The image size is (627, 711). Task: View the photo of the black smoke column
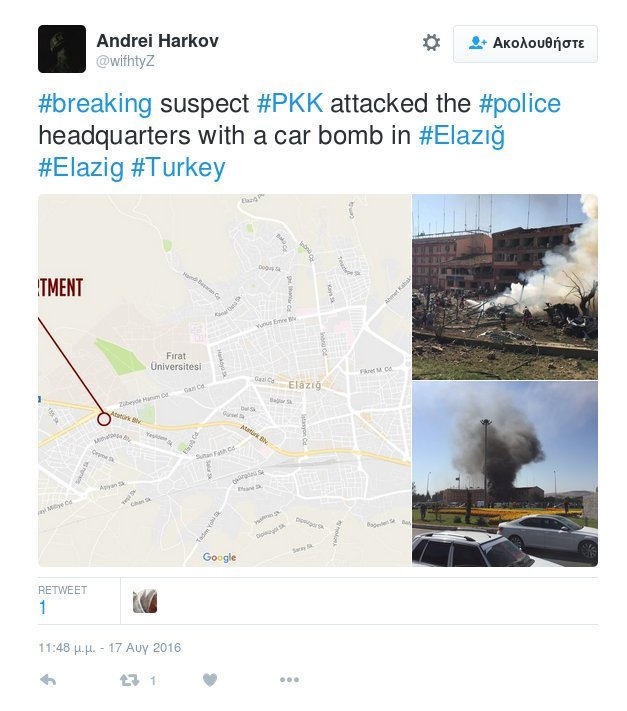point(505,474)
